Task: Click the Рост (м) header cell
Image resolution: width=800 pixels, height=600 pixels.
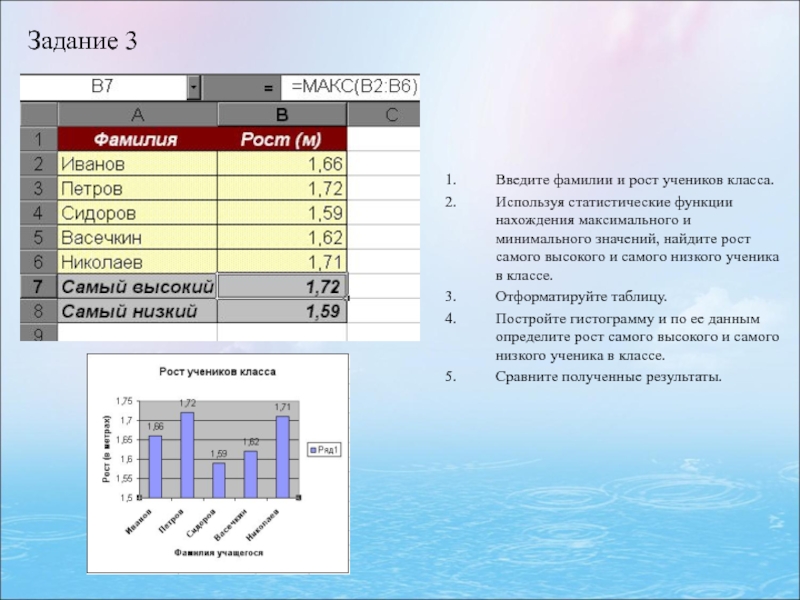Action: click(x=282, y=138)
